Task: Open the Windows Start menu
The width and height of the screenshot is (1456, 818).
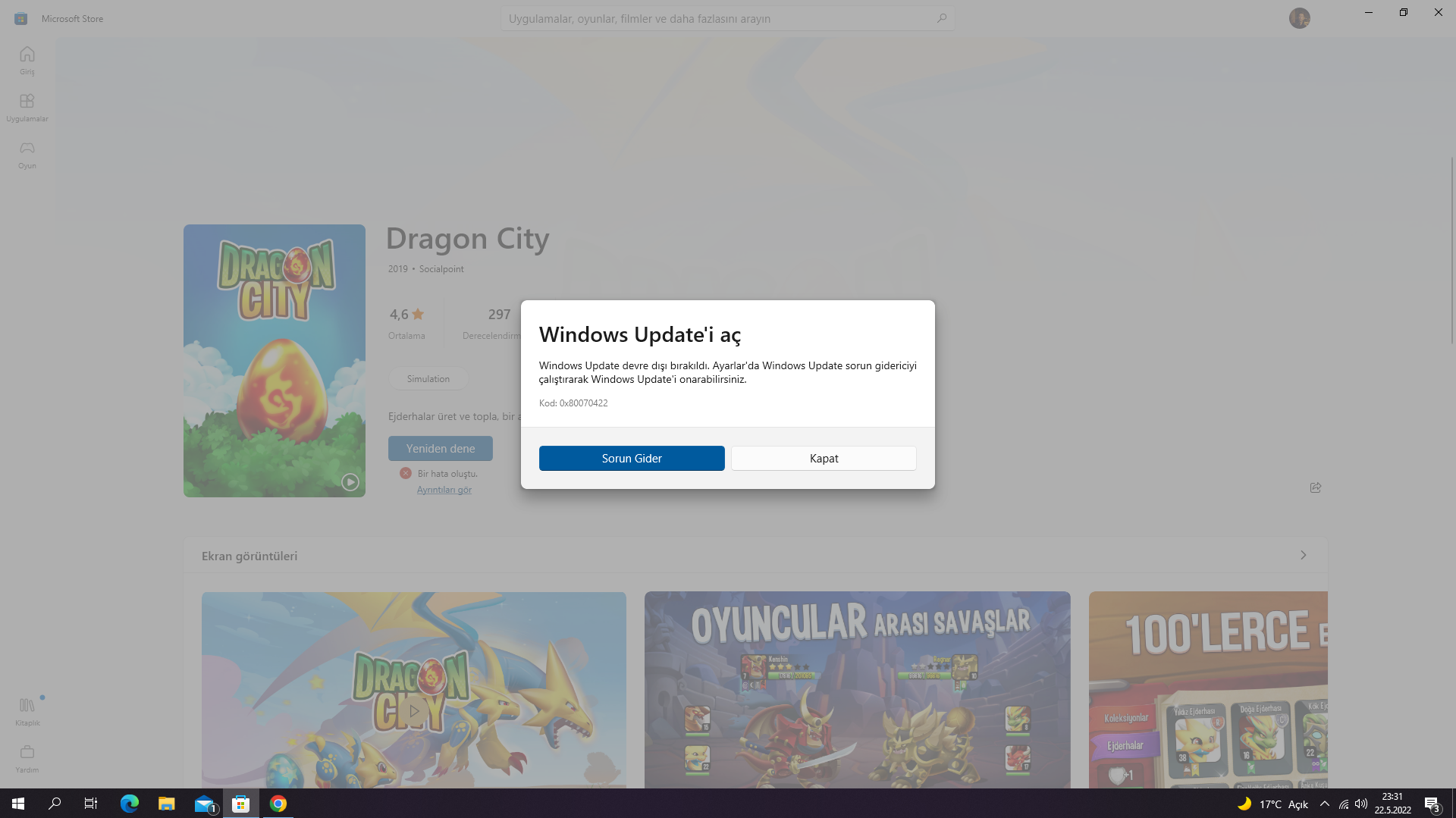Action: point(18,804)
